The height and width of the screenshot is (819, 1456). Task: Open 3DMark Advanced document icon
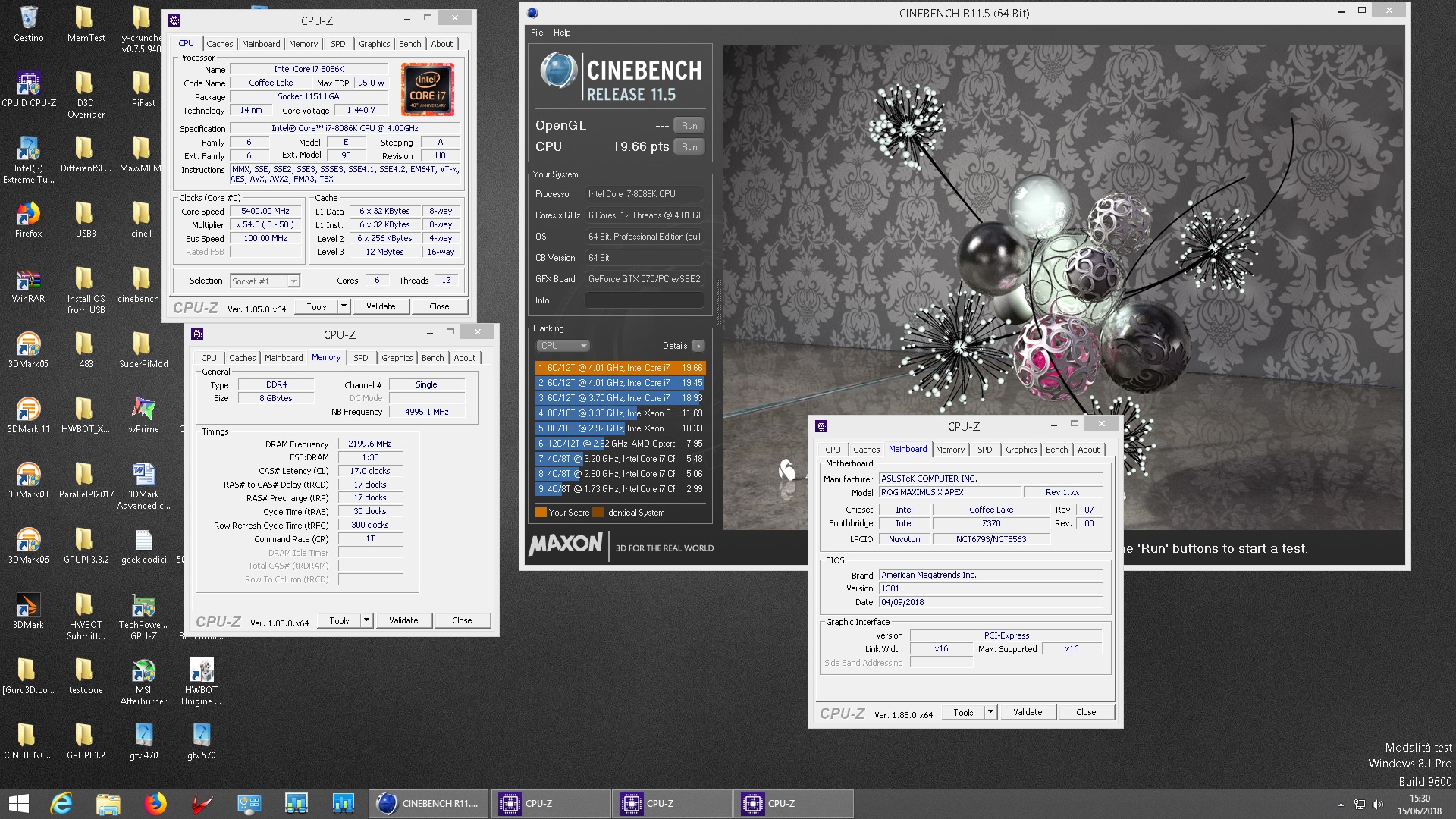tap(143, 485)
